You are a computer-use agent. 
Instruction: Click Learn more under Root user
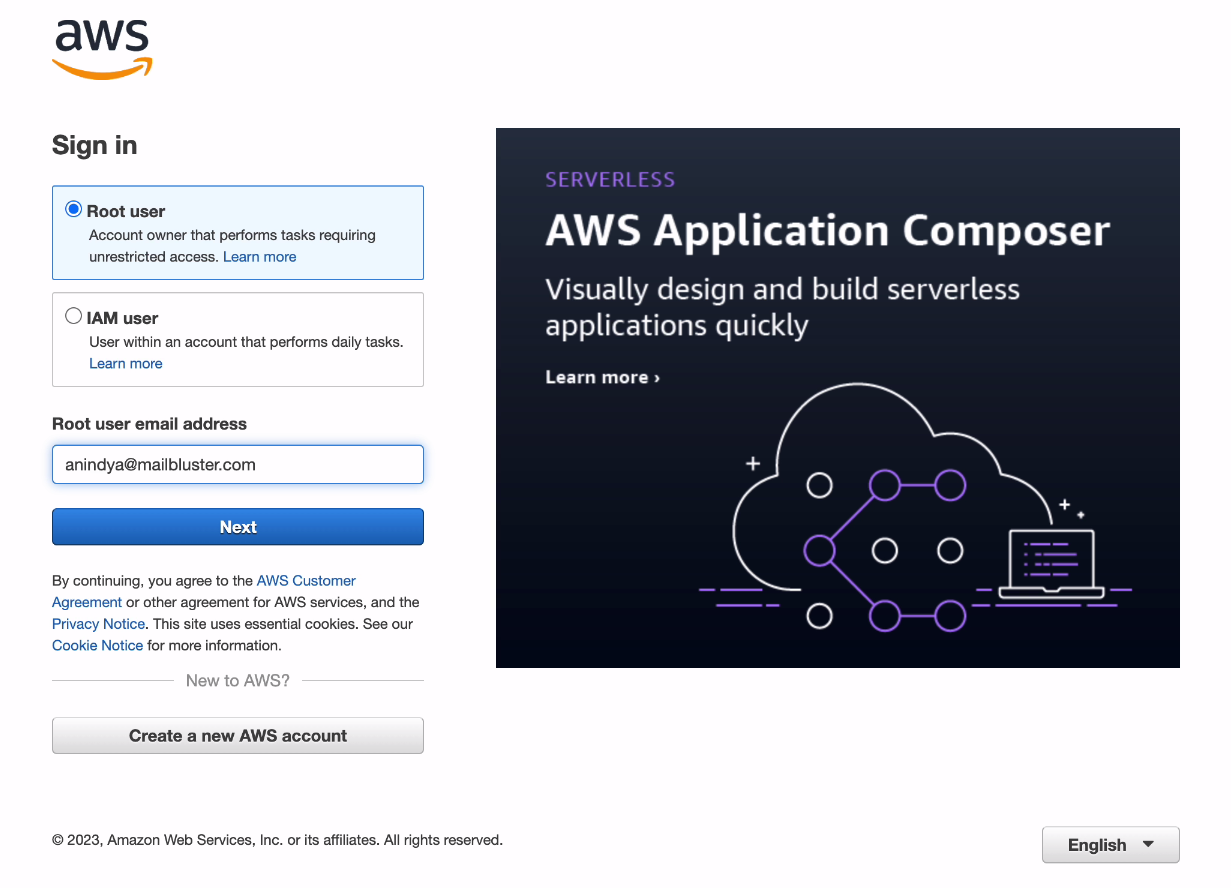tap(259, 256)
